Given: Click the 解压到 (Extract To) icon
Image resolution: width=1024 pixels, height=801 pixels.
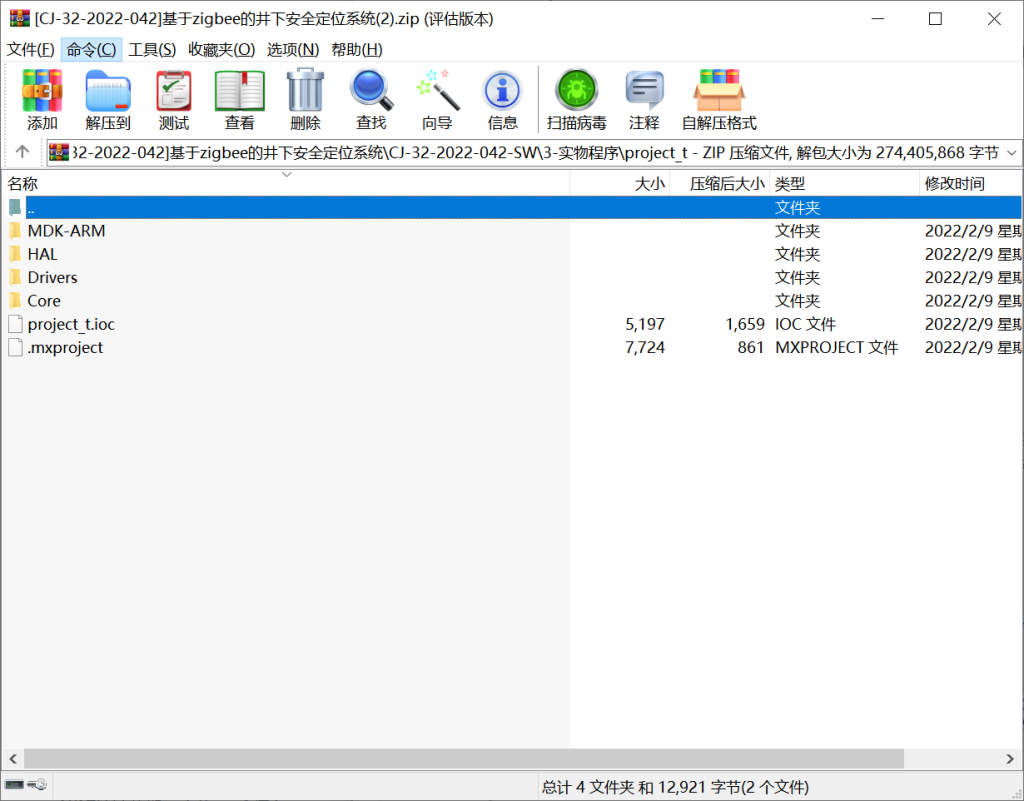Looking at the screenshot, I should (x=108, y=100).
